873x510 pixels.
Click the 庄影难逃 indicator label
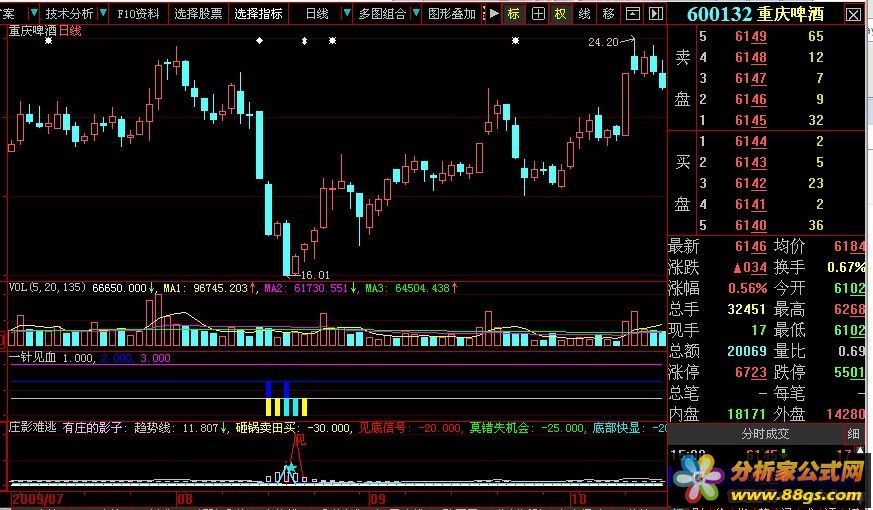[x=32, y=428]
